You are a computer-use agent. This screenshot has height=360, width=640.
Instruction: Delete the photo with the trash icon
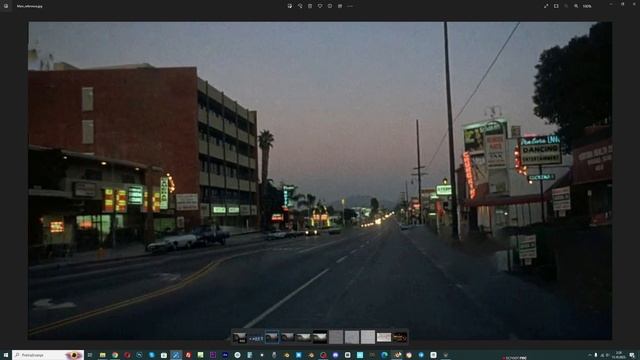coord(310,6)
